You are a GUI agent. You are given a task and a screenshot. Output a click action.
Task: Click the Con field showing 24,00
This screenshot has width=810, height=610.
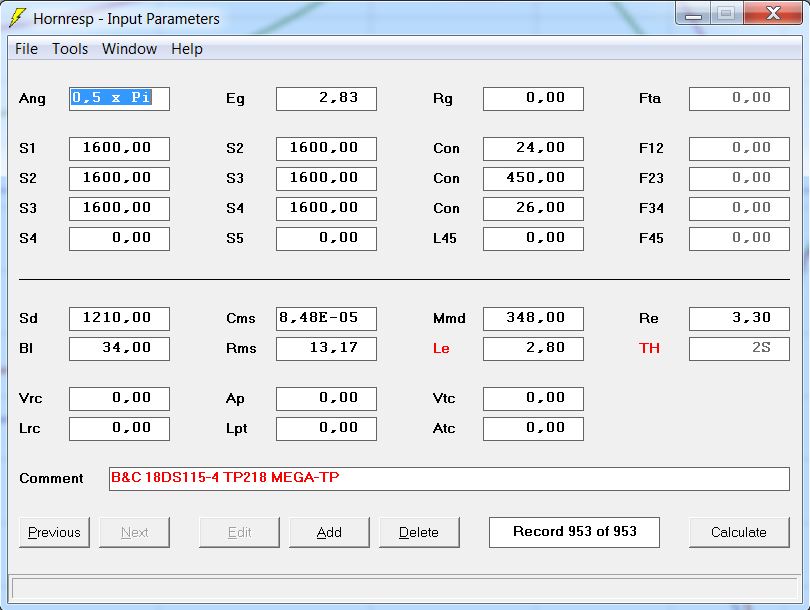[x=534, y=149]
